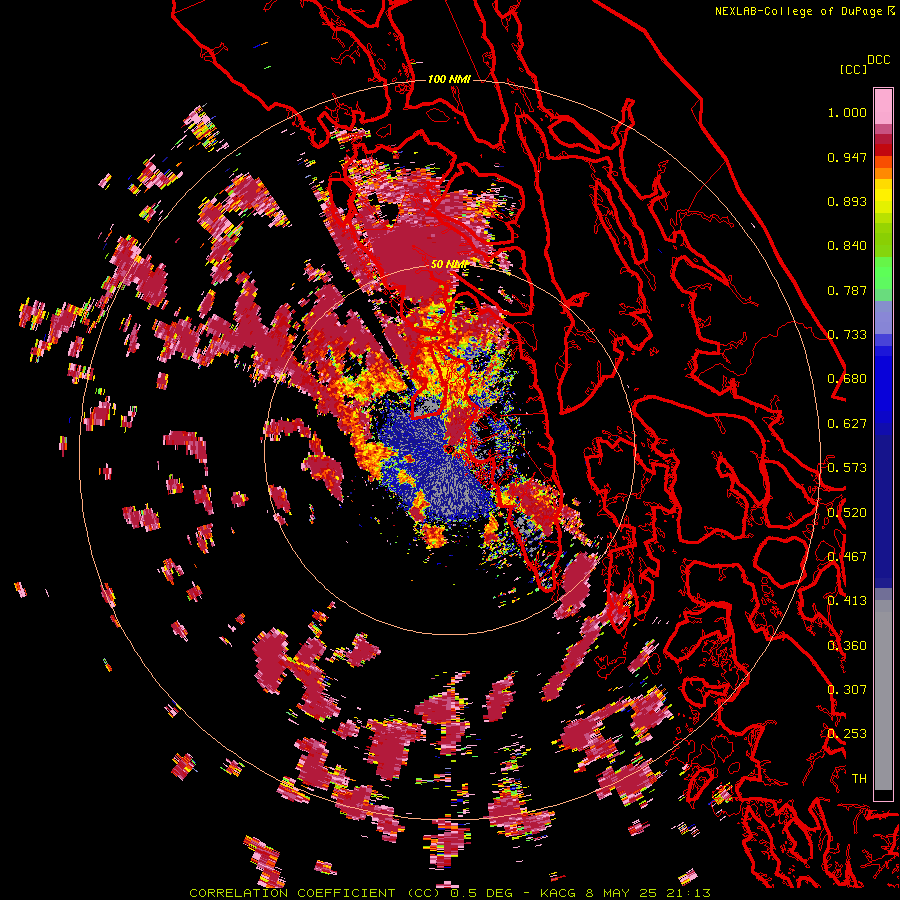The height and width of the screenshot is (900, 900).
Task: Pick the yellow color bar segment
Action: pyautogui.click(x=883, y=196)
